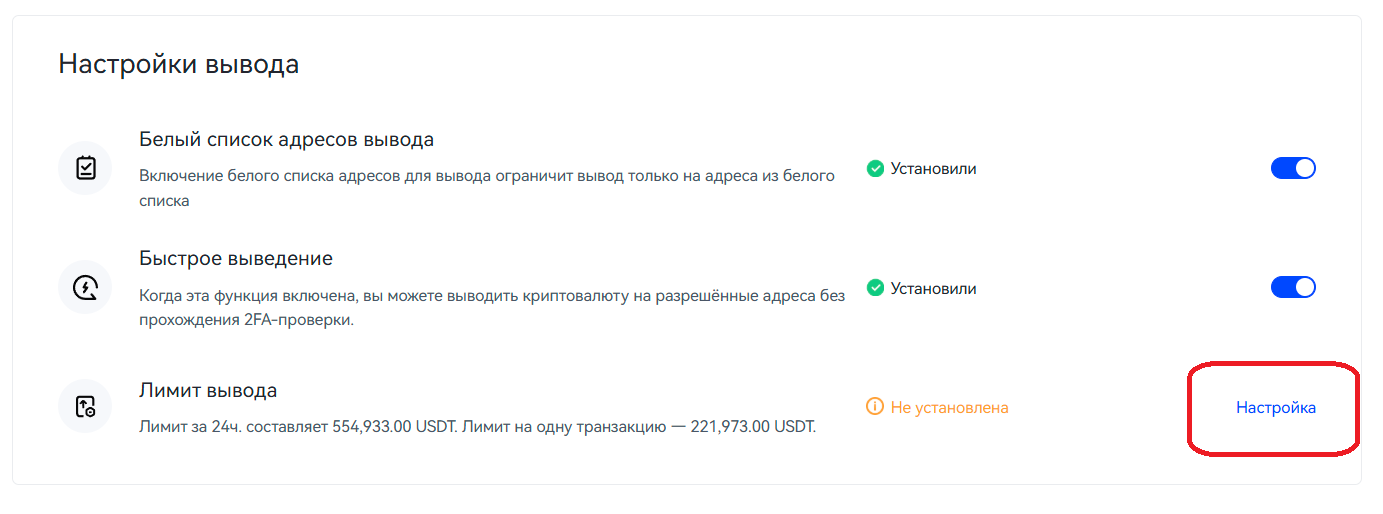Select the Лимит вывода title

pos(208,391)
